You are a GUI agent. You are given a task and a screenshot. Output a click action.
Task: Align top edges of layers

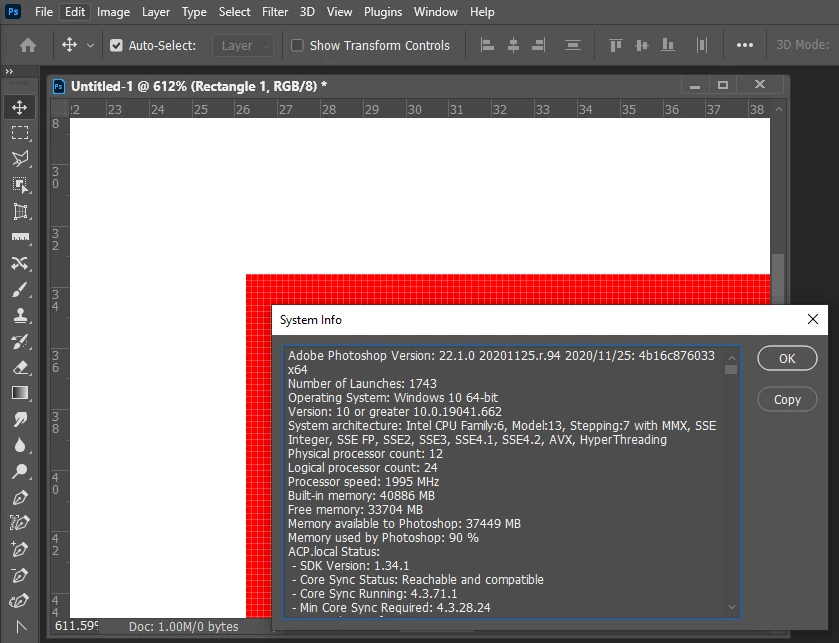tap(616, 45)
